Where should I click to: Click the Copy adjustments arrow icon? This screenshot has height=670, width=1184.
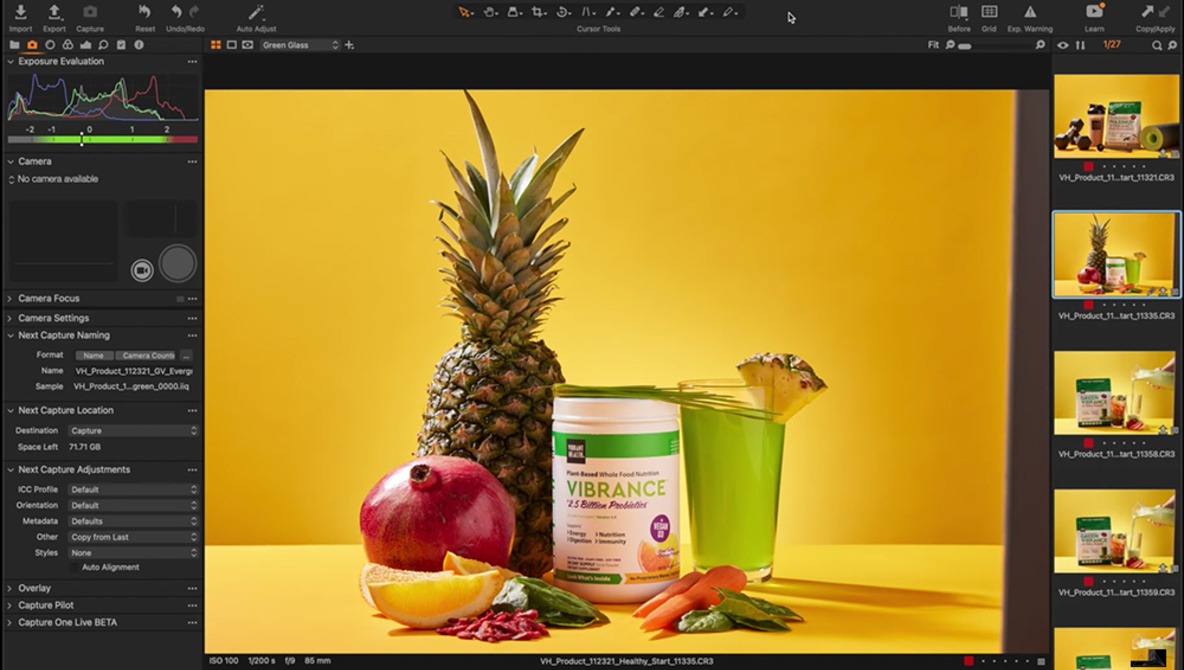(x=1148, y=11)
